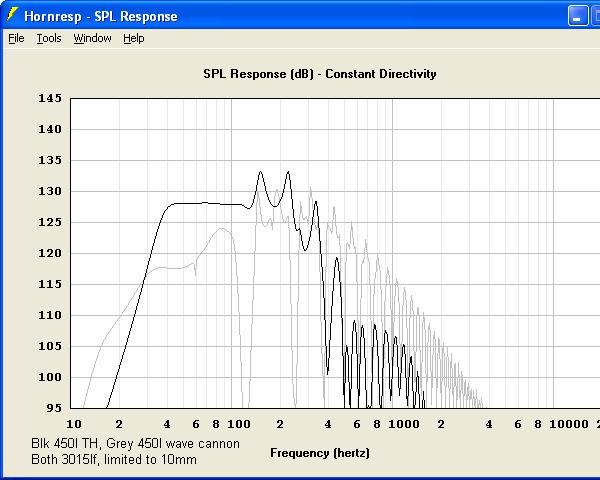The height and width of the screenshot is (480, 600).
Task: Click the 10 Hz frequency axis label
Action: click(74, 424)
